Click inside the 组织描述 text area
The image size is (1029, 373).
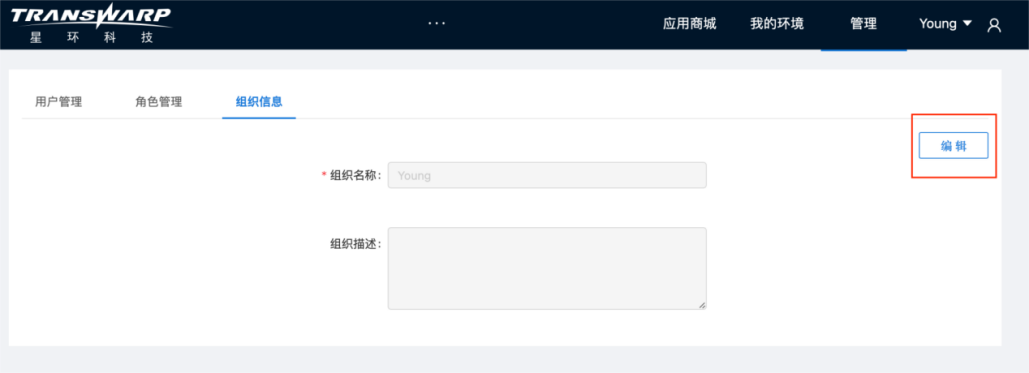point(547,268)
